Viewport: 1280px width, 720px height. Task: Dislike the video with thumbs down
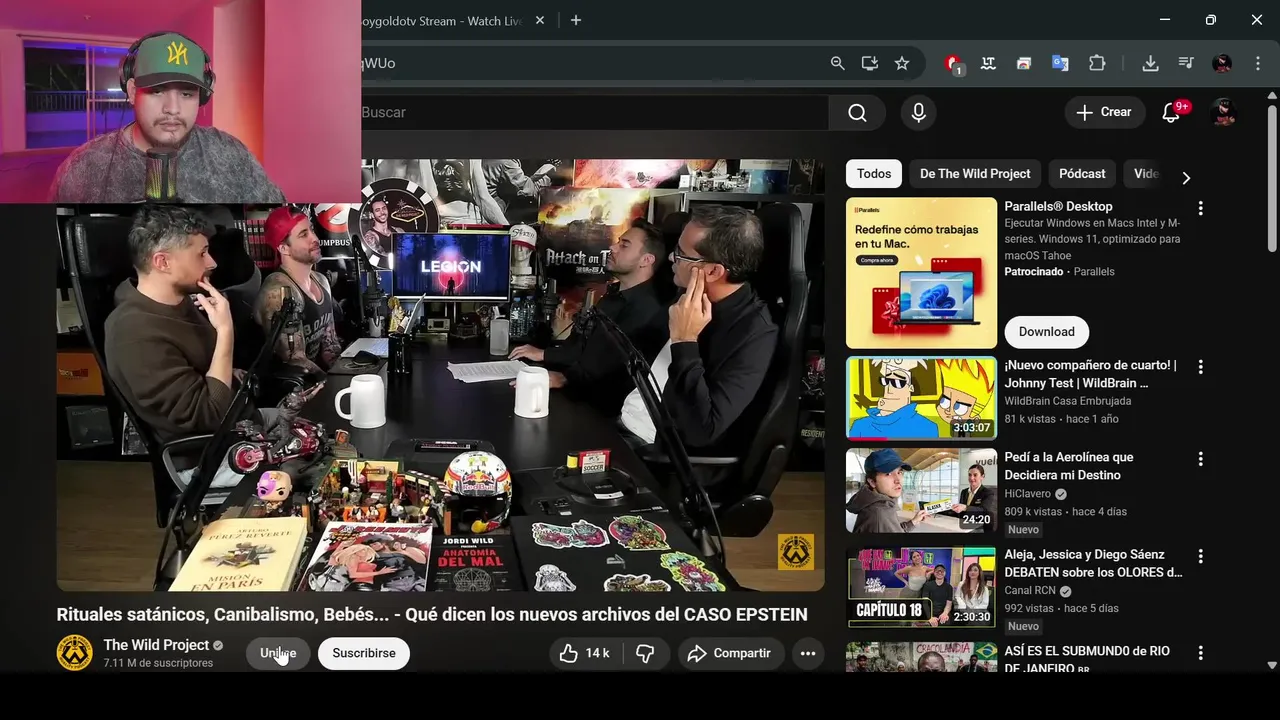646,653
